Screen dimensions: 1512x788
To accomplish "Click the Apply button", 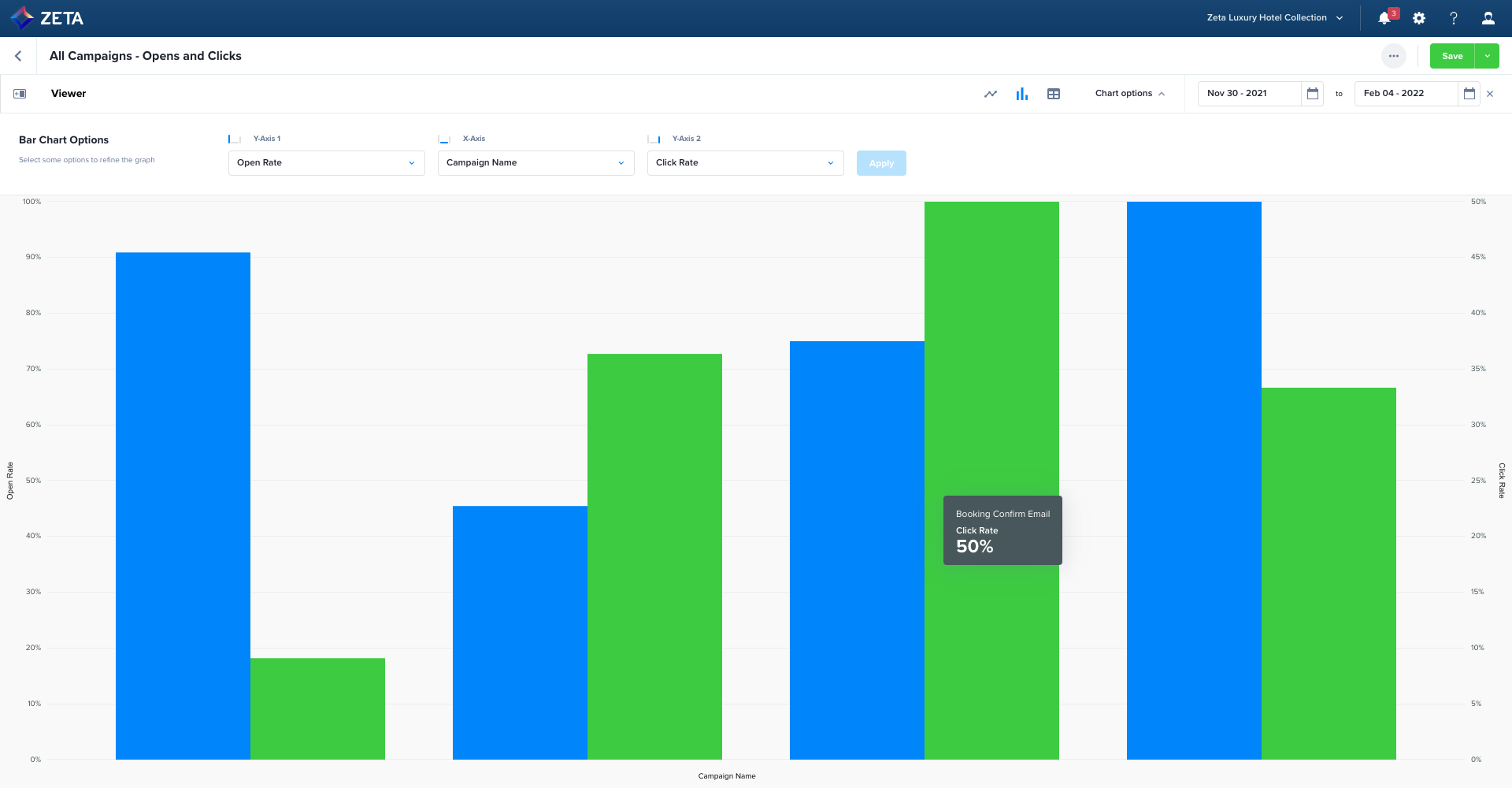I will (x=881, y=163).
